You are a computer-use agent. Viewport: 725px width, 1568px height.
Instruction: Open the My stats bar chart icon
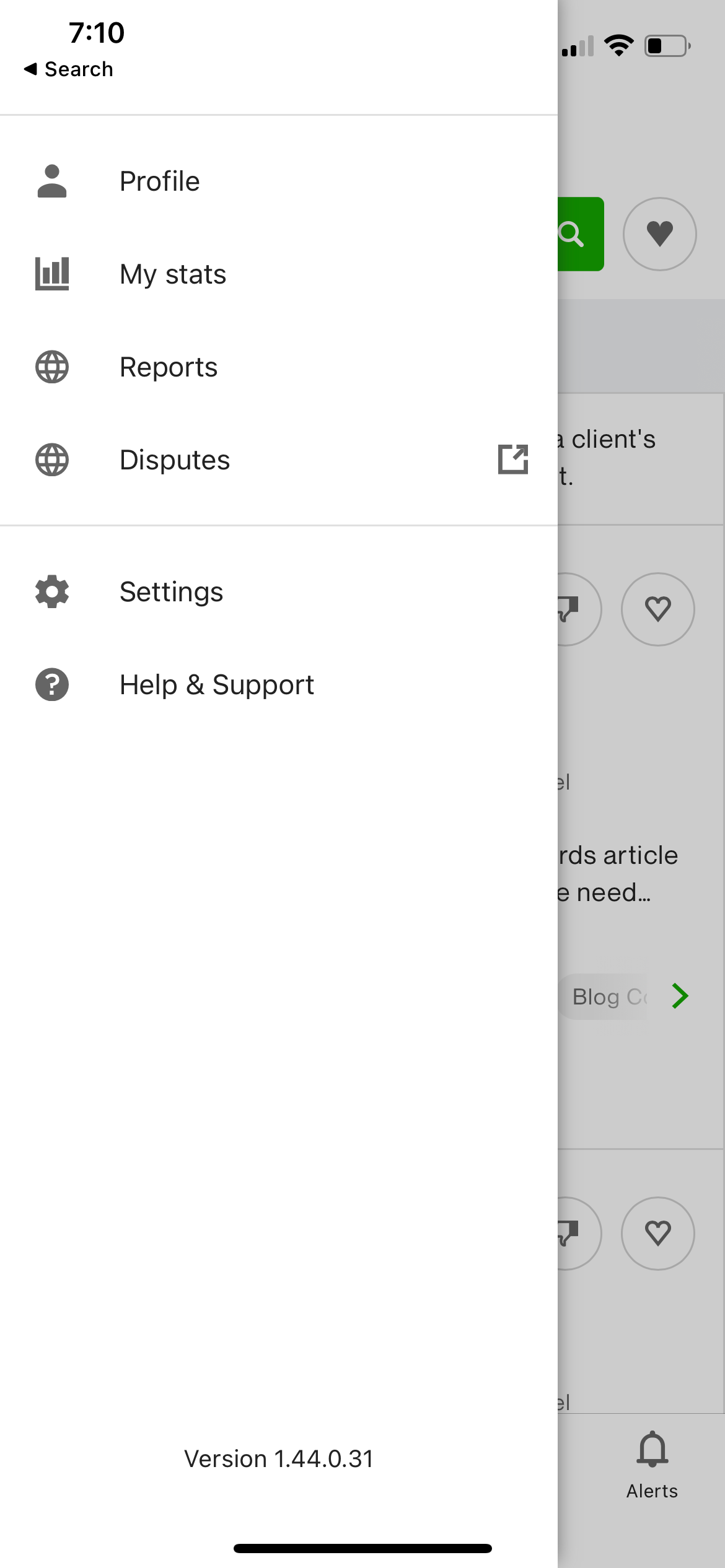(52, 274)
